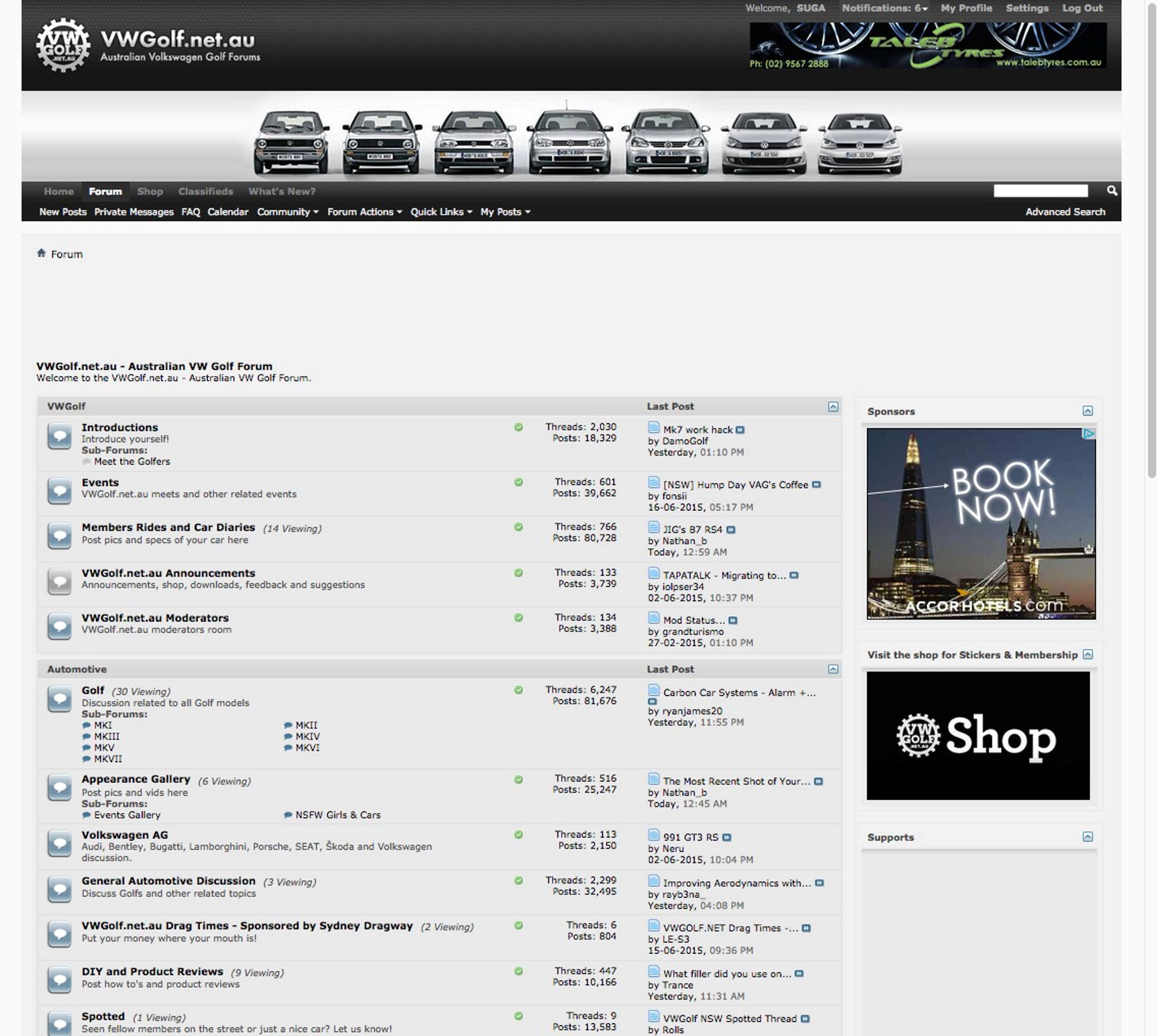The height and width of the screenshot is (1036, 1158).
Task: Open the NSFW Girls & Cars sub-forum
Action: tap(338, 815)
